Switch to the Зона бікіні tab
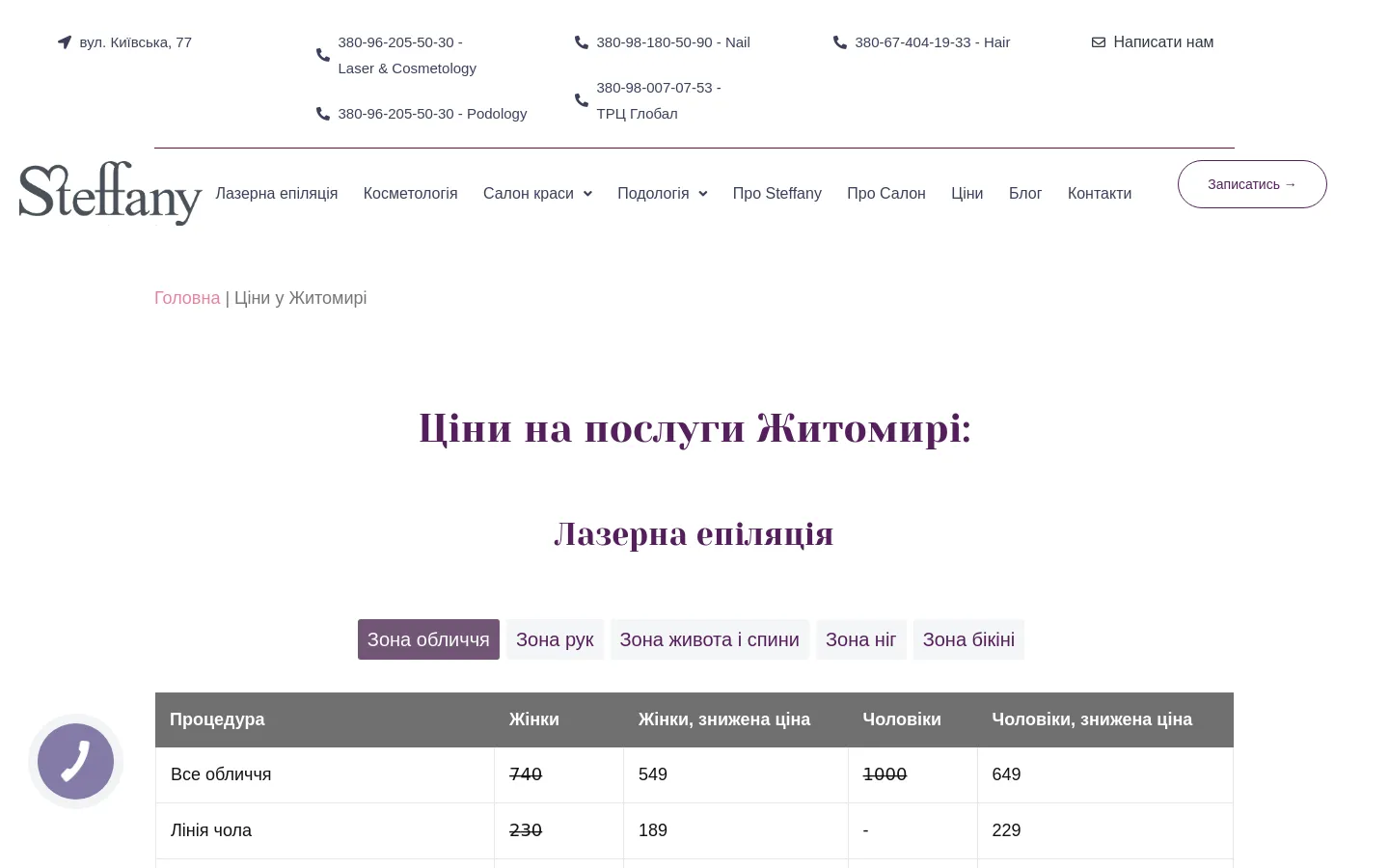Viewport: 1389px width, 868px height. 968,639
